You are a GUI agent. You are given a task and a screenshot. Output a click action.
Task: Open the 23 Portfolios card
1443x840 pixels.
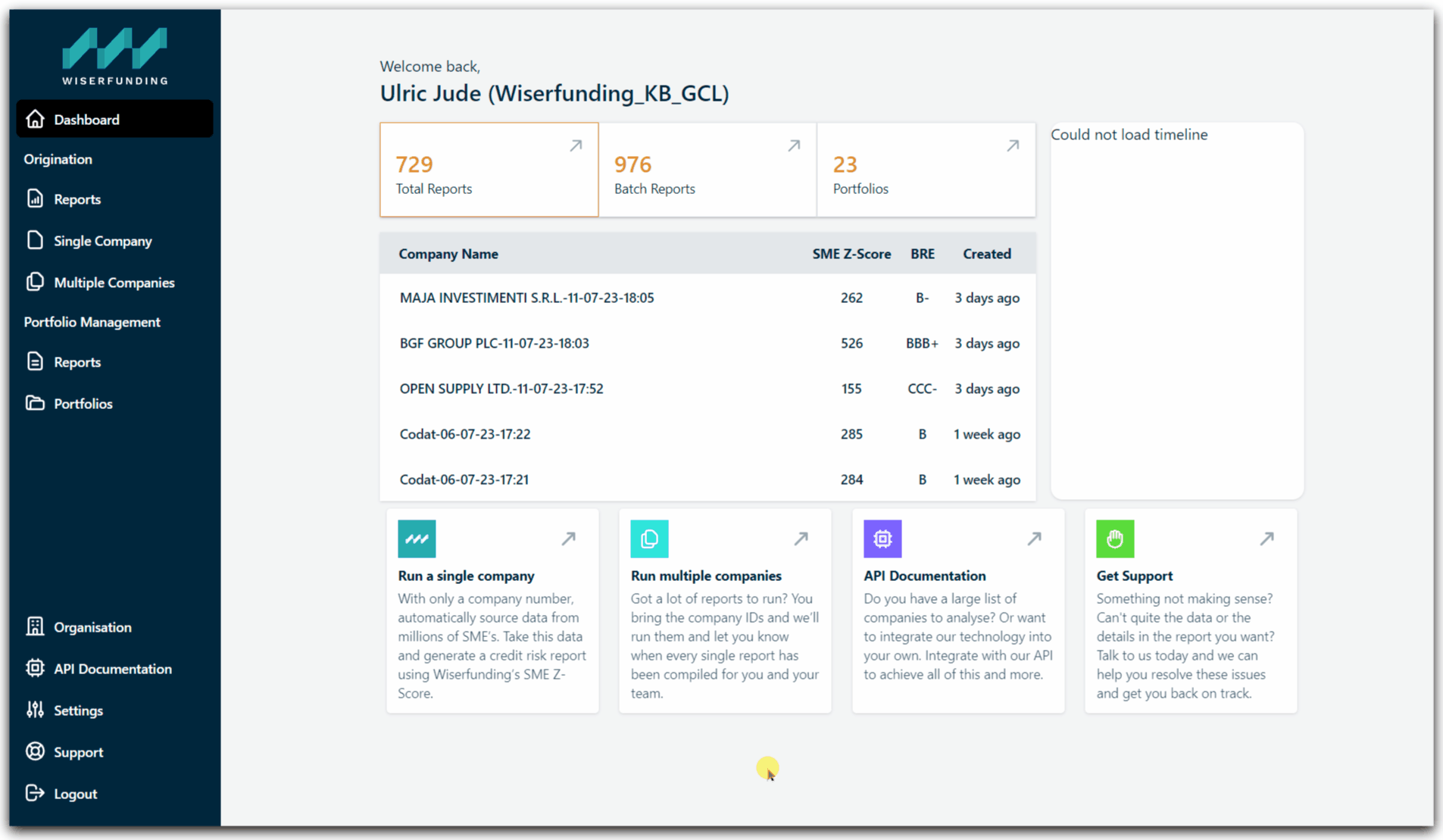(926, 170)
